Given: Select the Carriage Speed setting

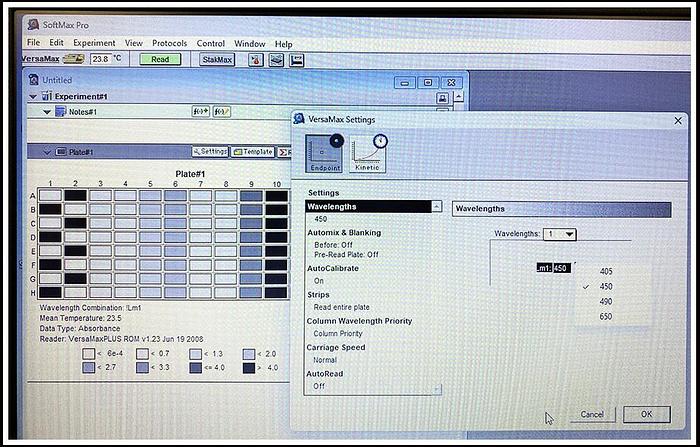Looking at the screenshot, I should point(336,347).
